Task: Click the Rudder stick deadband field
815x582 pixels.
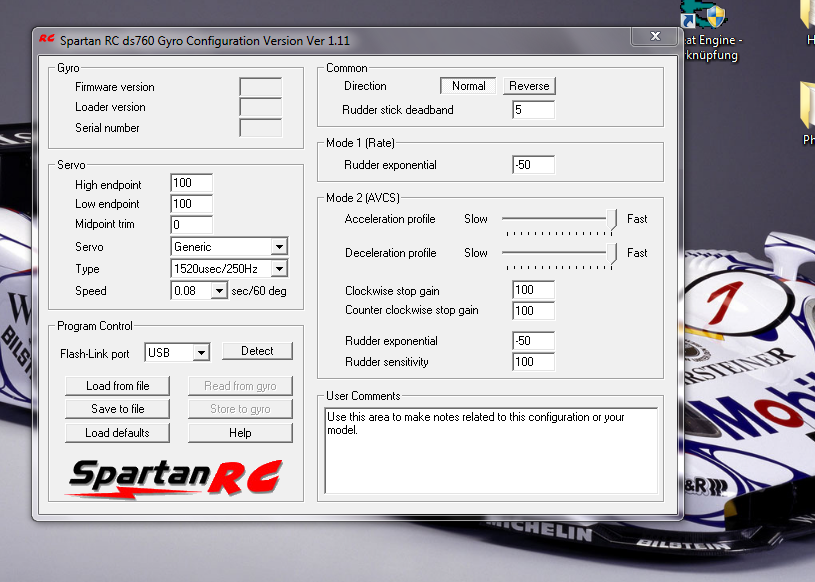Action: coord(533,110)
